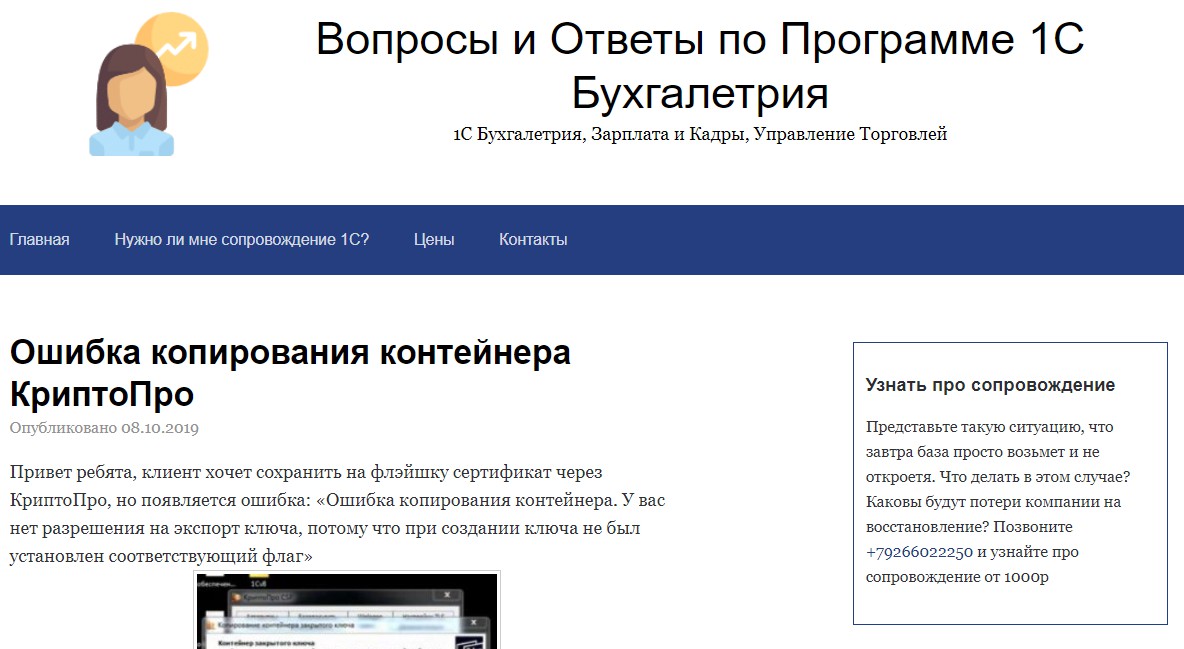Click the 'Узнать про сопровождение' widget heading
This screenshot has width=1184, height=649.
click(990, 385)
